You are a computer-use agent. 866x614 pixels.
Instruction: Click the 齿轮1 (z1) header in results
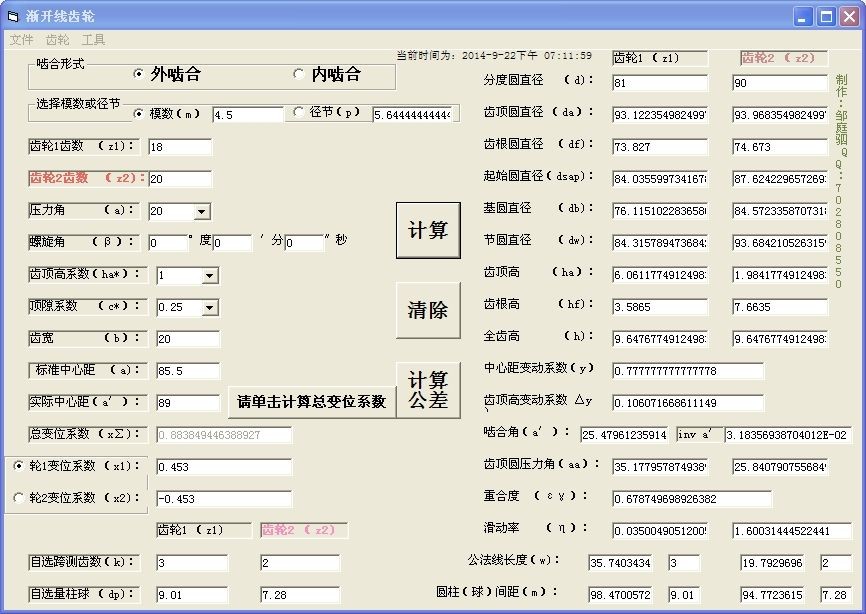tap(660, 58)
